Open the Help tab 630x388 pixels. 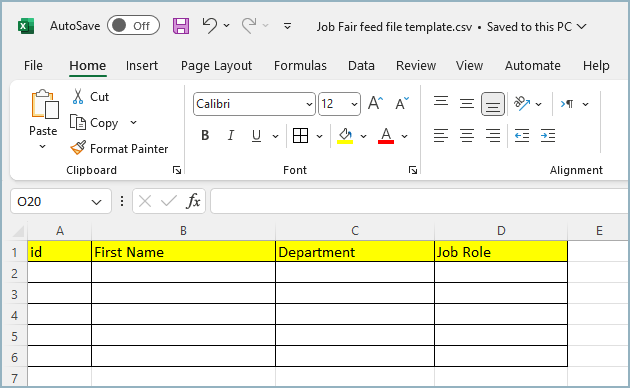[596, 65]
